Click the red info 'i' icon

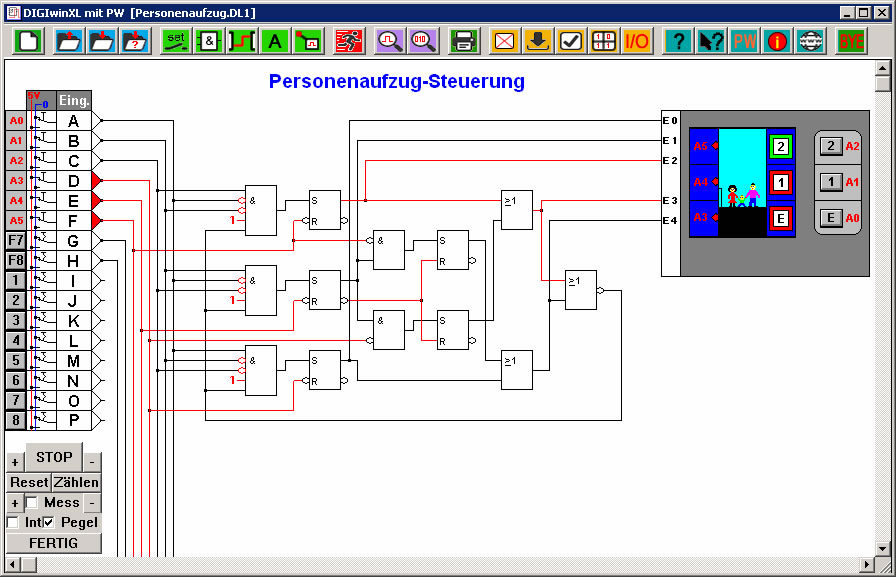[x=777, y=41]
